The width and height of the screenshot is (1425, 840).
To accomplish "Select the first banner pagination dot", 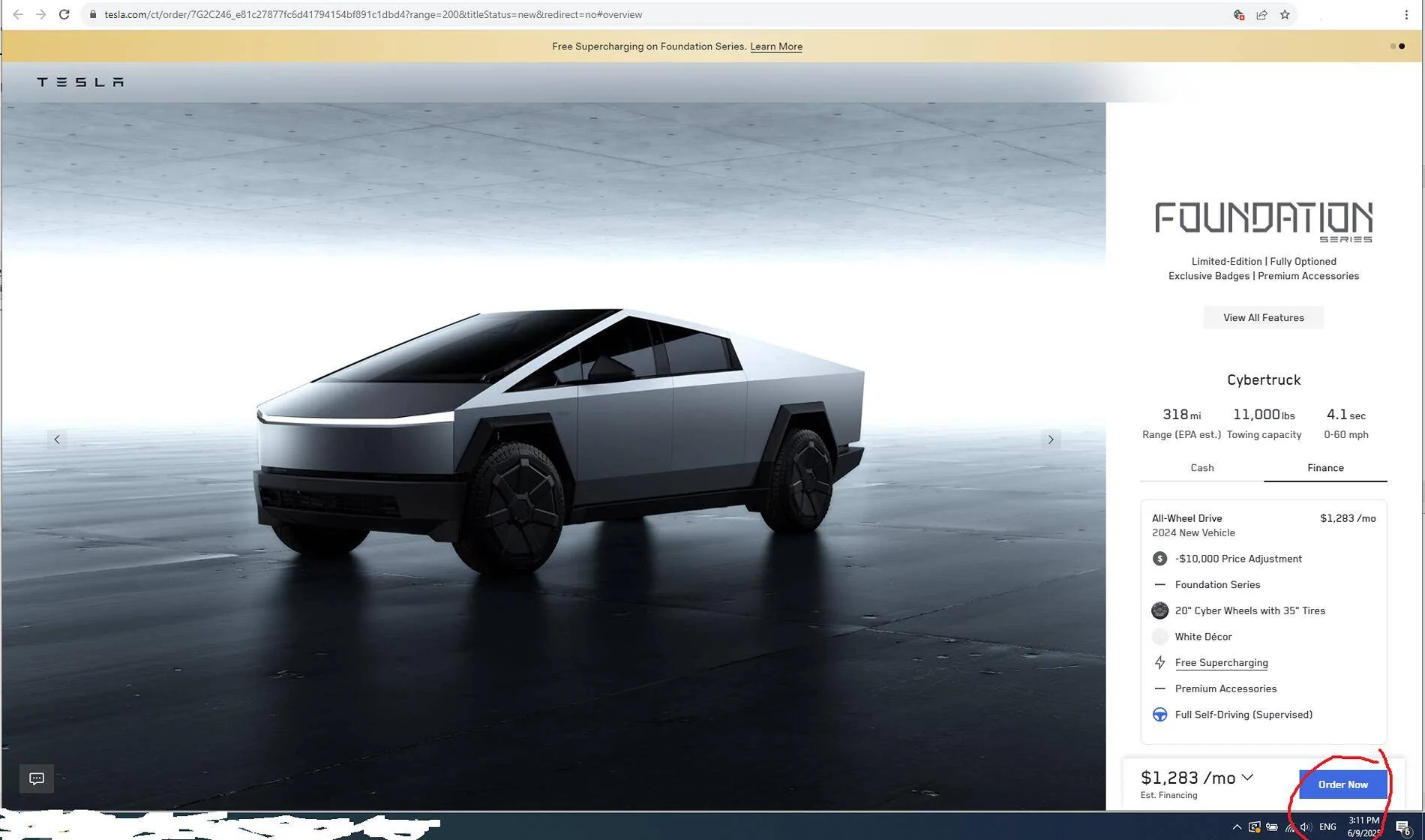I will (1393, 46).
